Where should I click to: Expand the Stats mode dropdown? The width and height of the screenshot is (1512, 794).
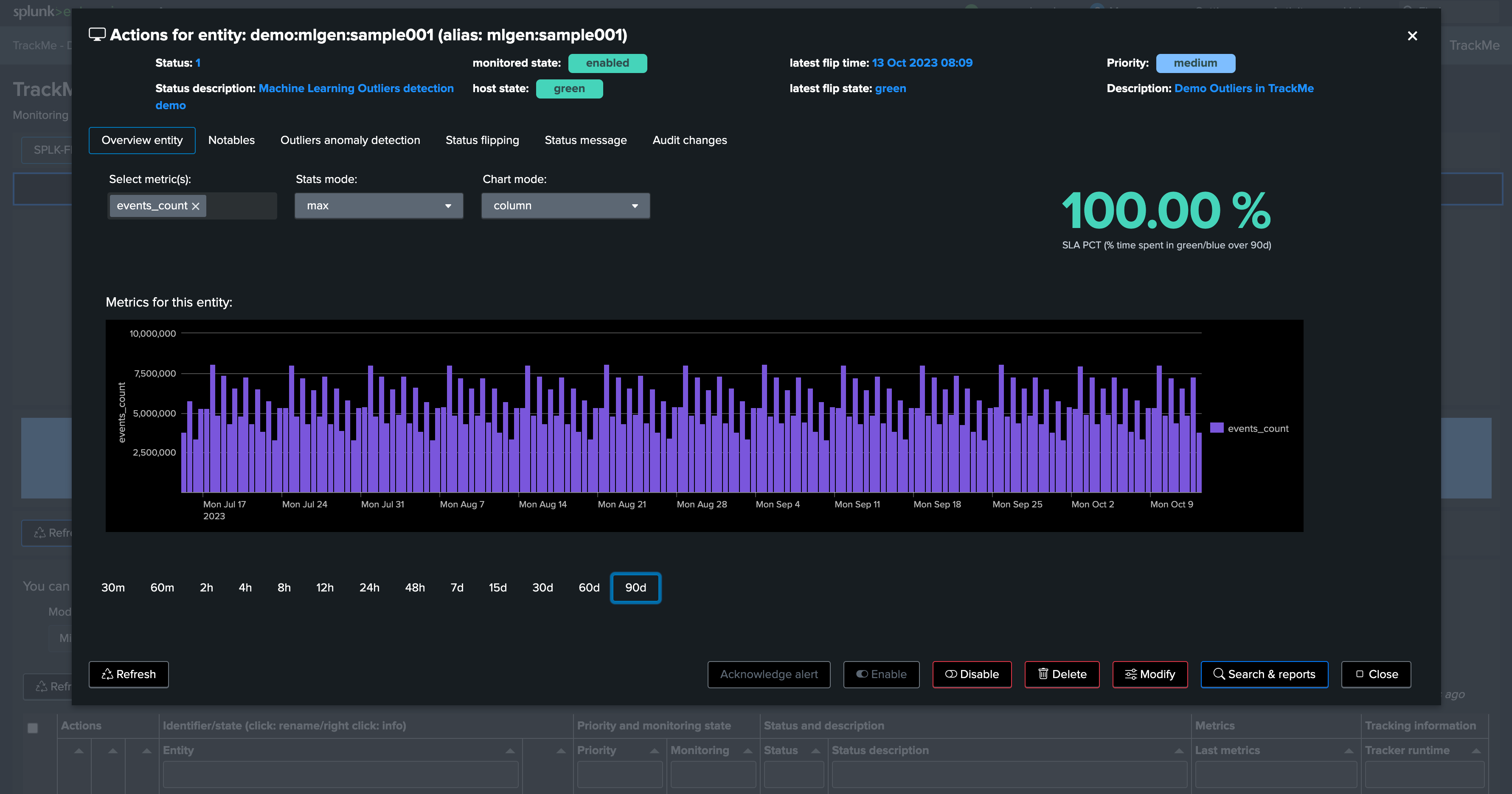coord(379,206)
